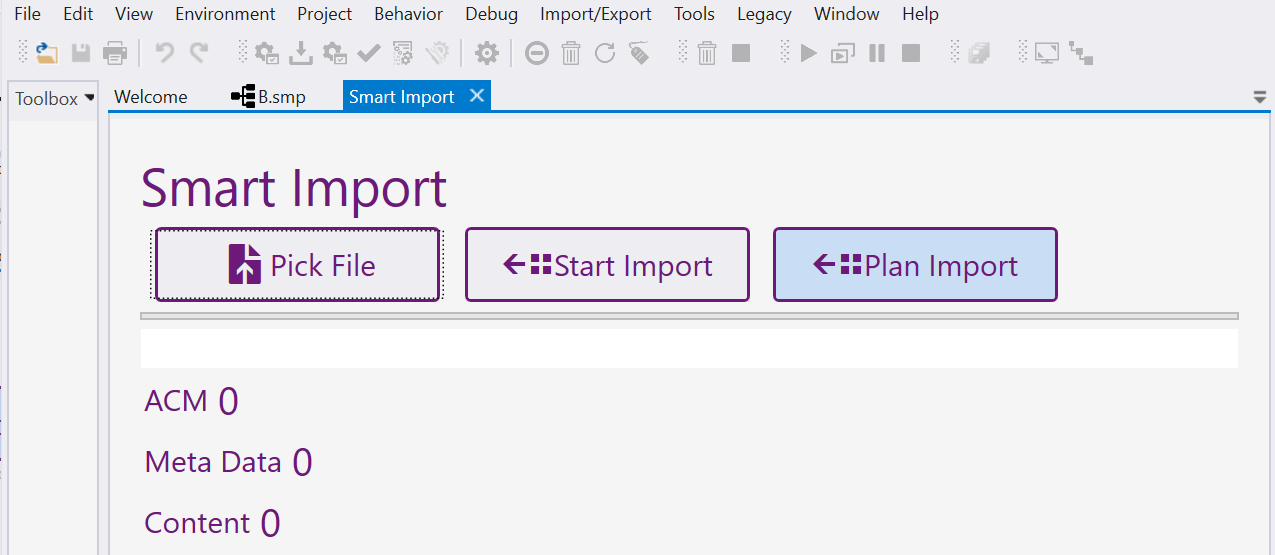This screenshot has width=1275, height=555.
Task: Close the Smart Import tab
Action: click(x=477, y=96)
